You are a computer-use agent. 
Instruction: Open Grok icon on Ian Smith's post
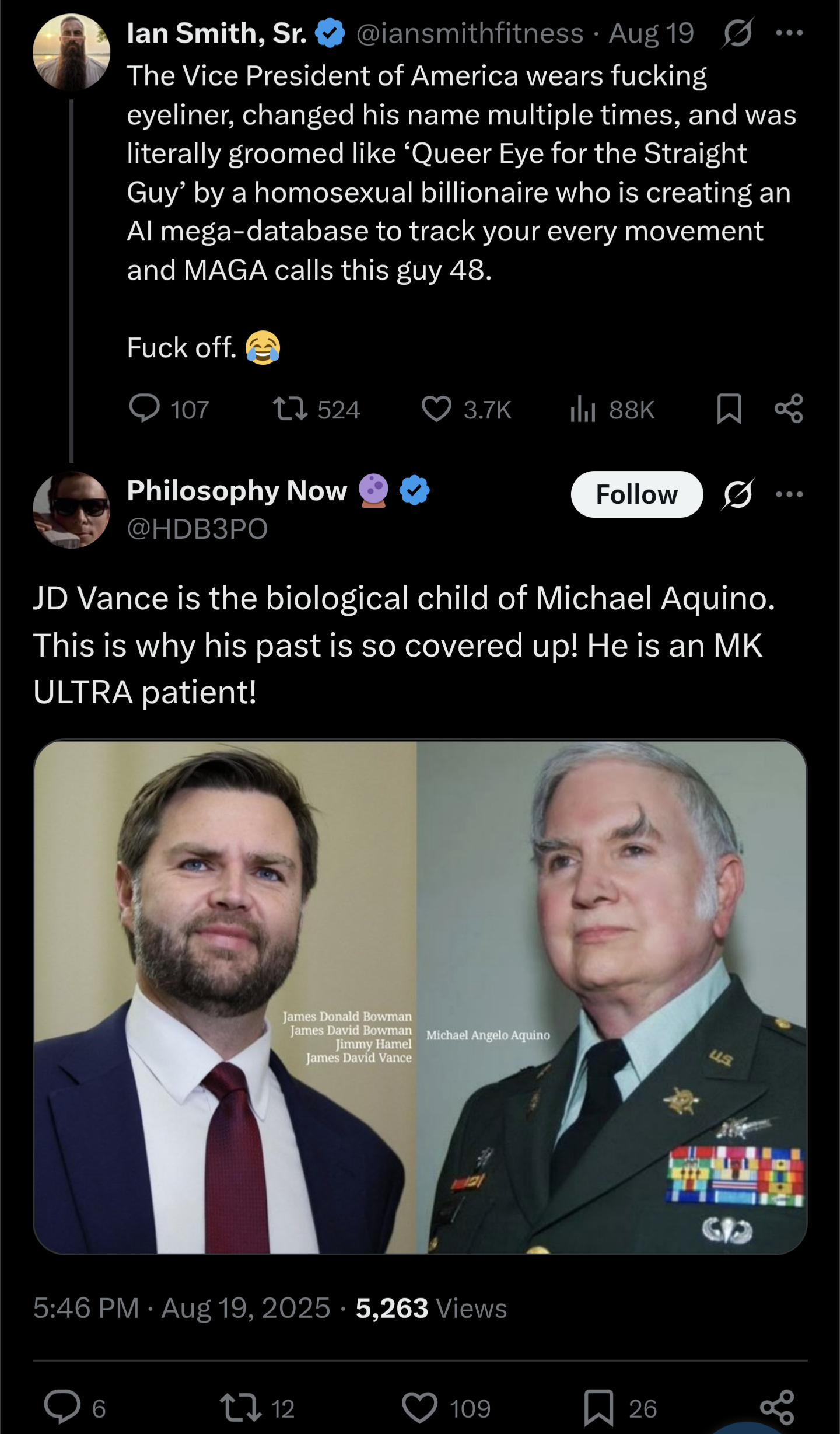coord(738,33)
